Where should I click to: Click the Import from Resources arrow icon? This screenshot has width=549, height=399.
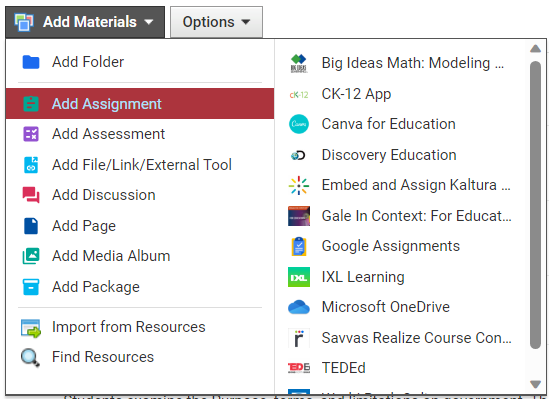[x=31, y=328]
